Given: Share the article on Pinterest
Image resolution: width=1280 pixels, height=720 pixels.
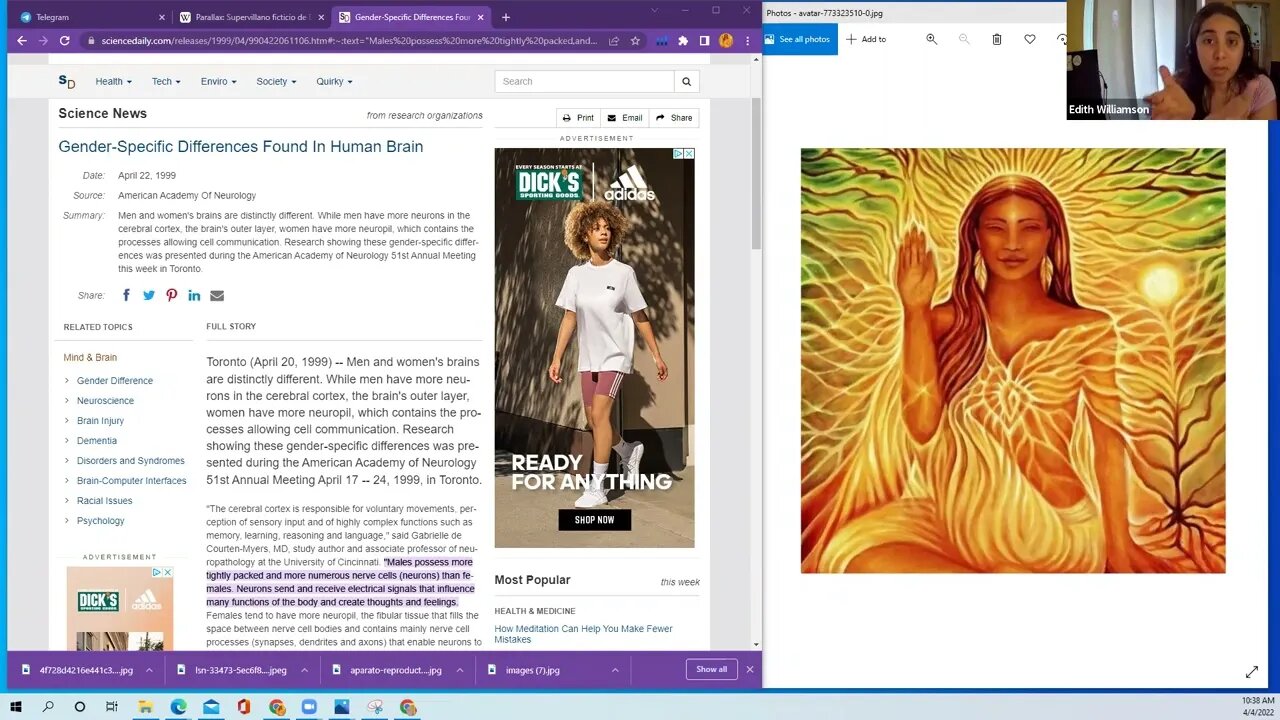Looking at the screenshot, I should click(x=172, y=295).
